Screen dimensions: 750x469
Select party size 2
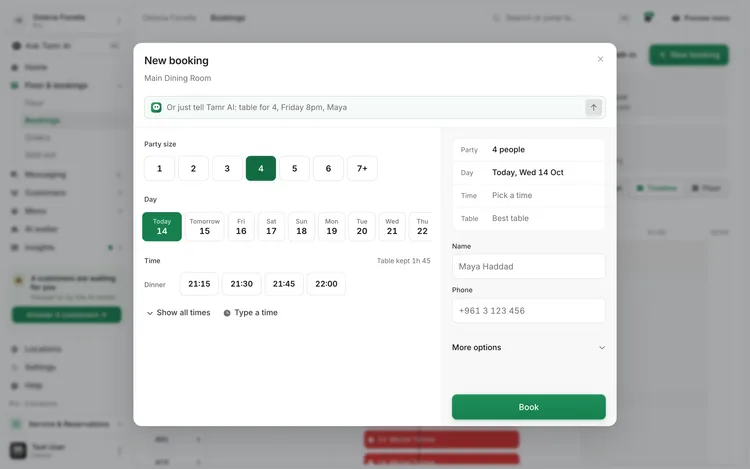193,168
